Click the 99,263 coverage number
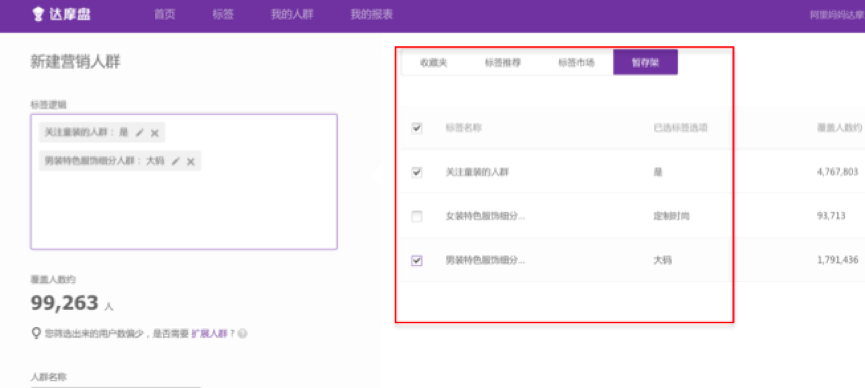 [65, 303]
